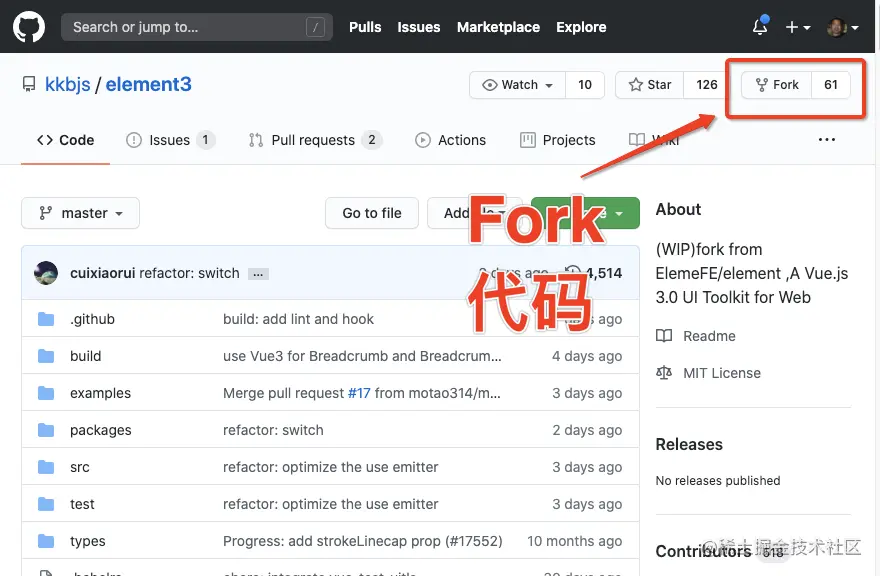View the 10 watchers count
880x576 pixels.
tap(585, 85)
